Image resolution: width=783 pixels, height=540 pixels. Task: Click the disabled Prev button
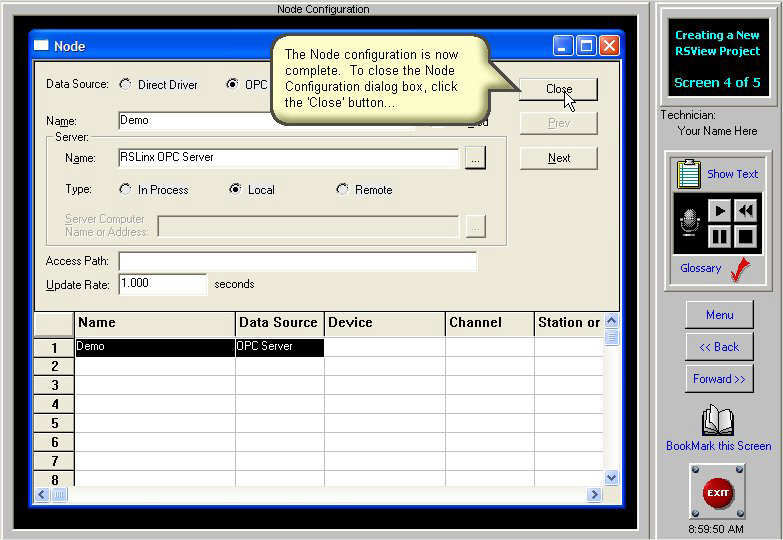(559, 123)
